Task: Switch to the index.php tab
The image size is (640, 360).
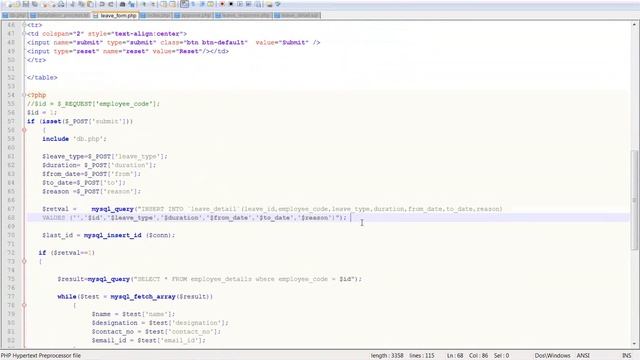Action: coord(155,16)
